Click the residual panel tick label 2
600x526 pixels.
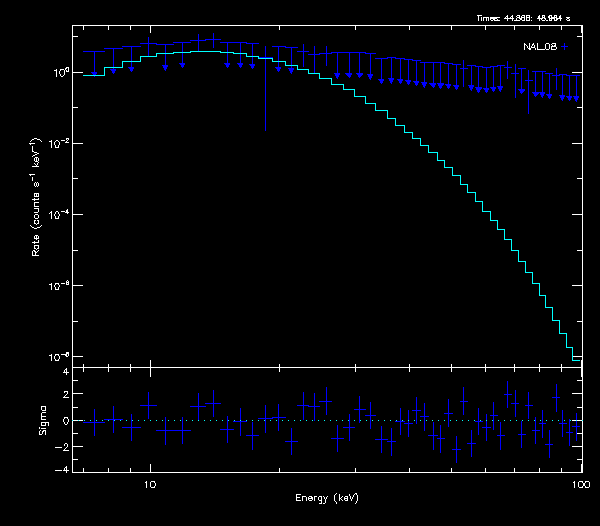[x=65, y=396]
